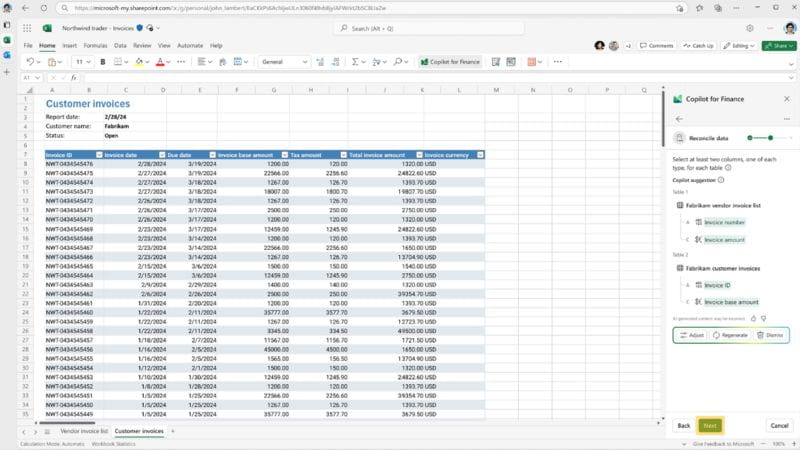Open the Invoice currency filter dropdown
This screenshot has height=450, width=800.
(x=480, y=155)
